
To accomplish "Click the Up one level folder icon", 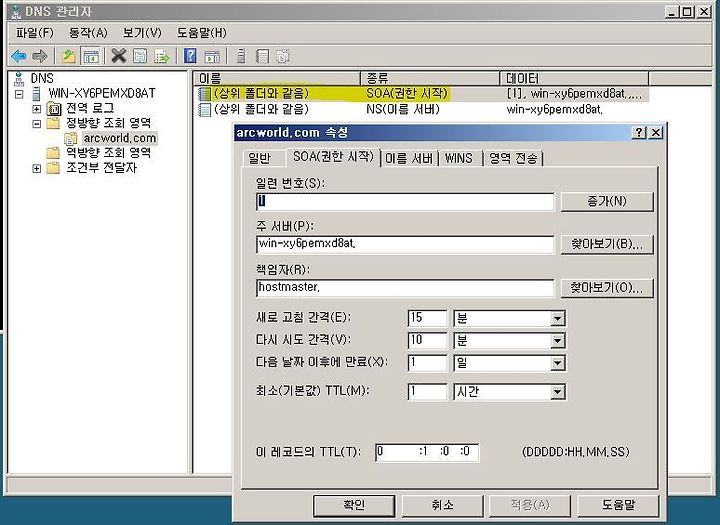I will click(69, 56).
